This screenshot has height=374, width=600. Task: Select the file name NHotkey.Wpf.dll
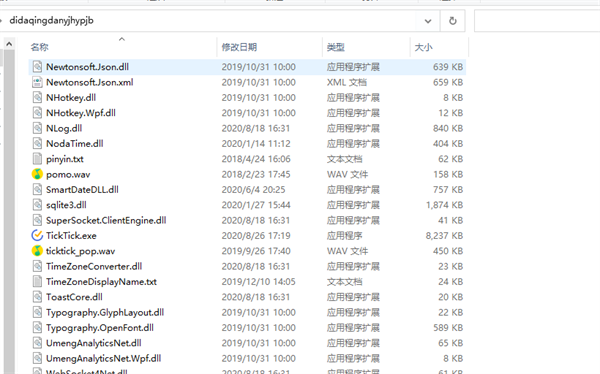click(81, 113)
